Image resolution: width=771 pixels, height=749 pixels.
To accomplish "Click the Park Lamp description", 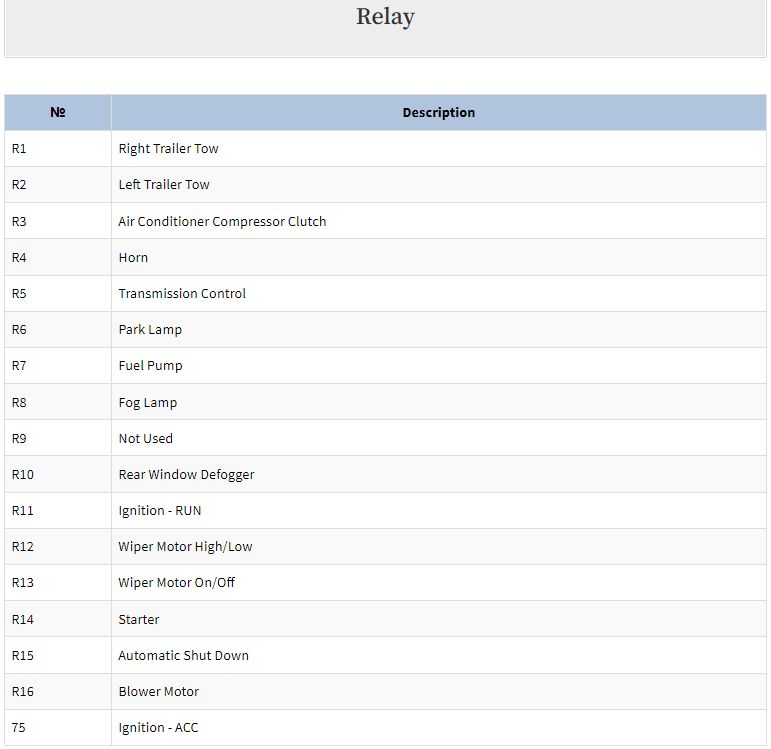I will pos(150,330).
